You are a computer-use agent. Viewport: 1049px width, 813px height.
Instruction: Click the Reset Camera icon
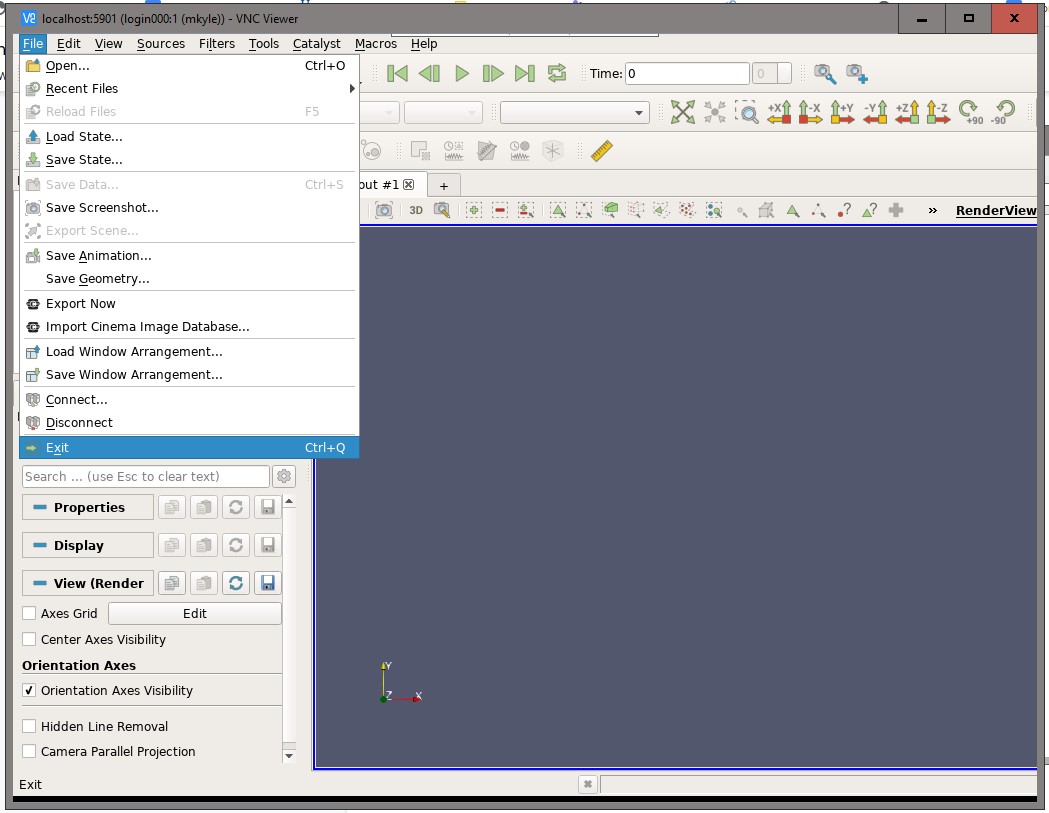pyautogui.click(x=682, y=112)
